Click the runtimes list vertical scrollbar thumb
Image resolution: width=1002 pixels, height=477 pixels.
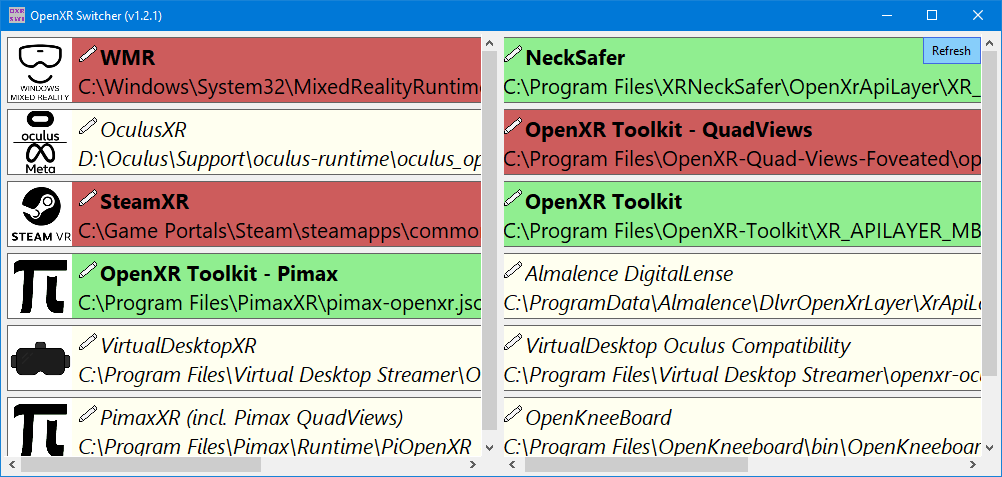tap(489, 240)
